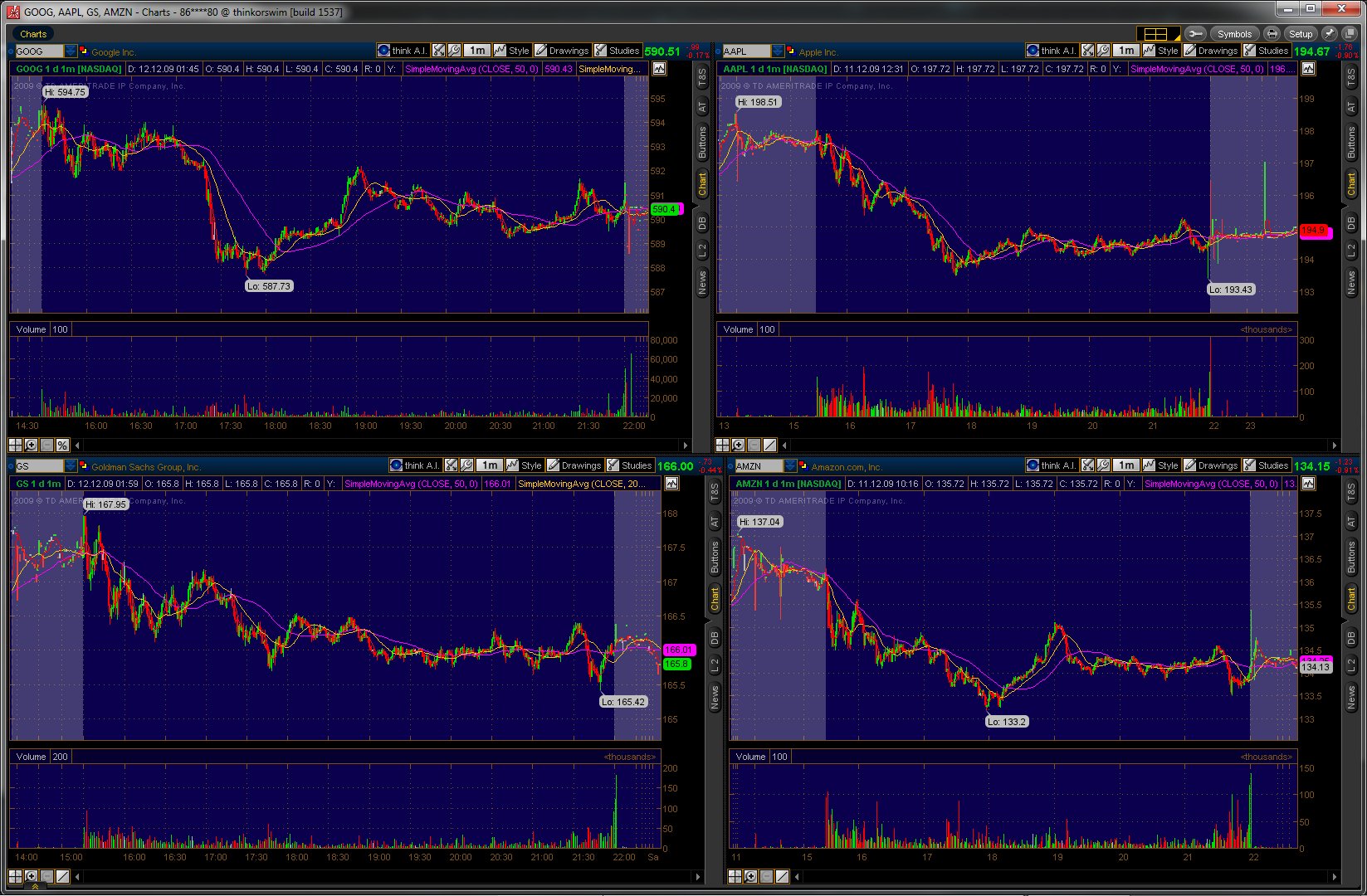The height and width of the screenshot is (896, 1367).
Task: Open the DB side tab on GOOG chart
Action: (702, 223)
